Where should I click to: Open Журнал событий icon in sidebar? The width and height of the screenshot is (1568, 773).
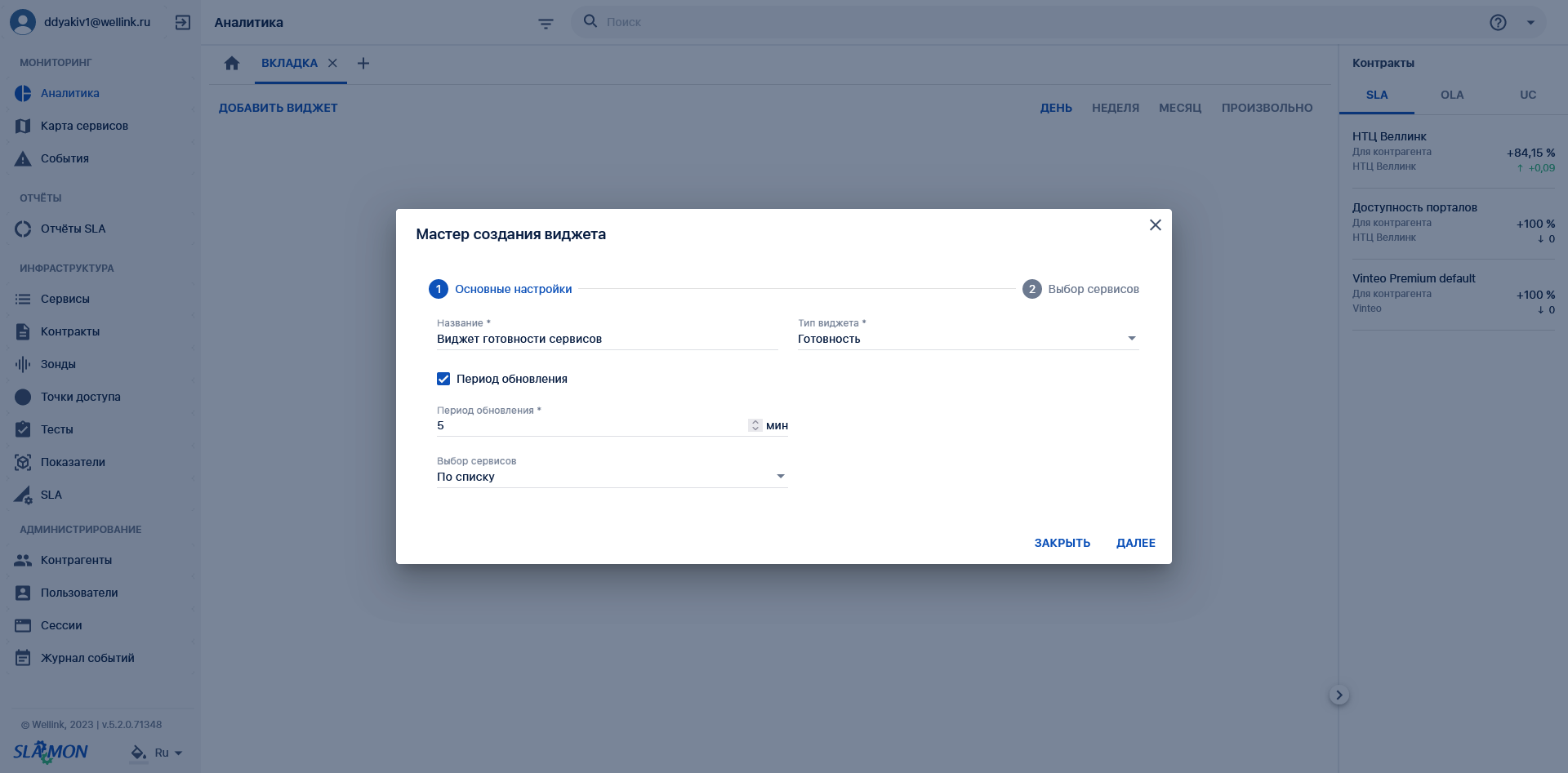pos(23,658)
